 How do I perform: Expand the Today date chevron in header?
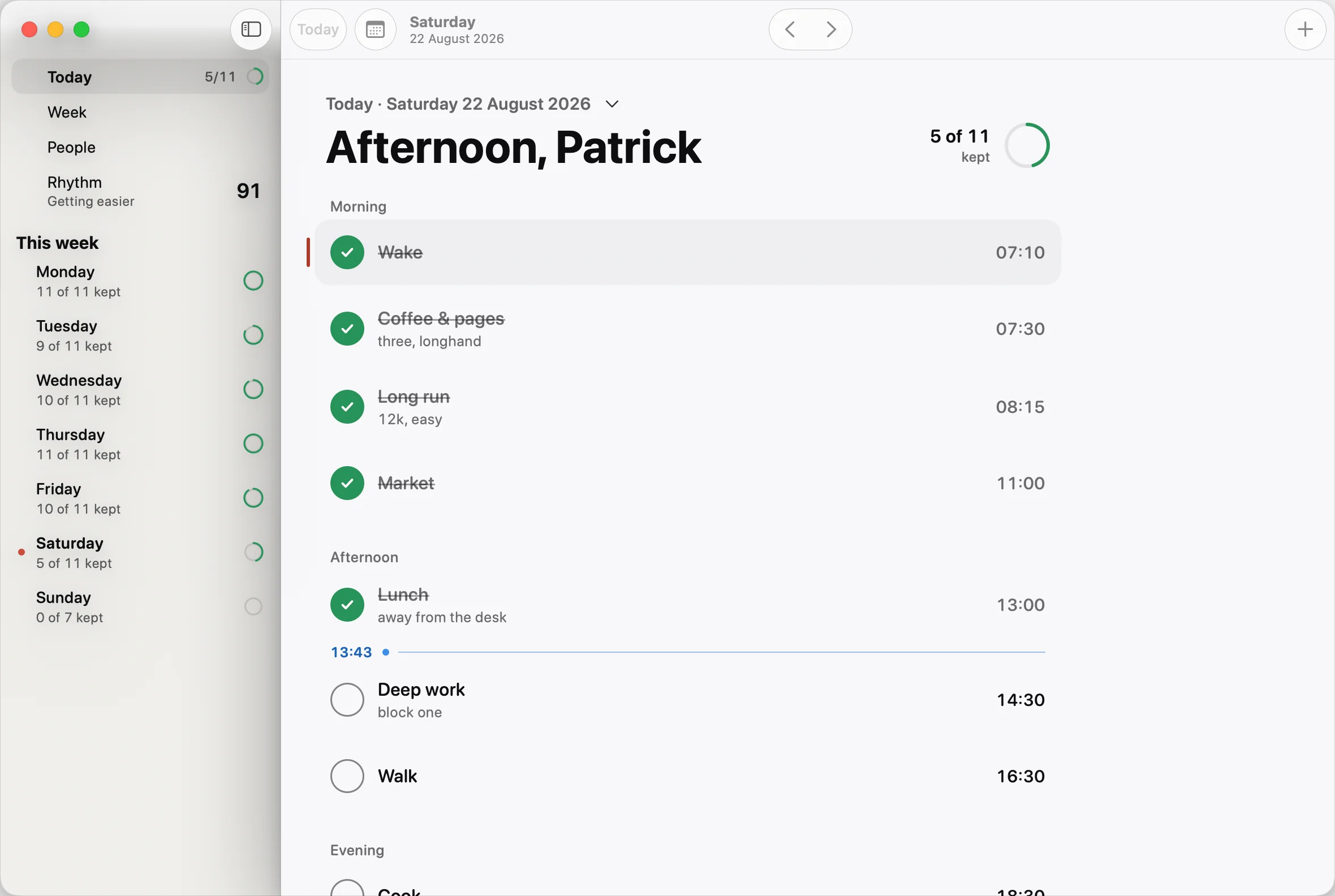(x=612, y=104)
